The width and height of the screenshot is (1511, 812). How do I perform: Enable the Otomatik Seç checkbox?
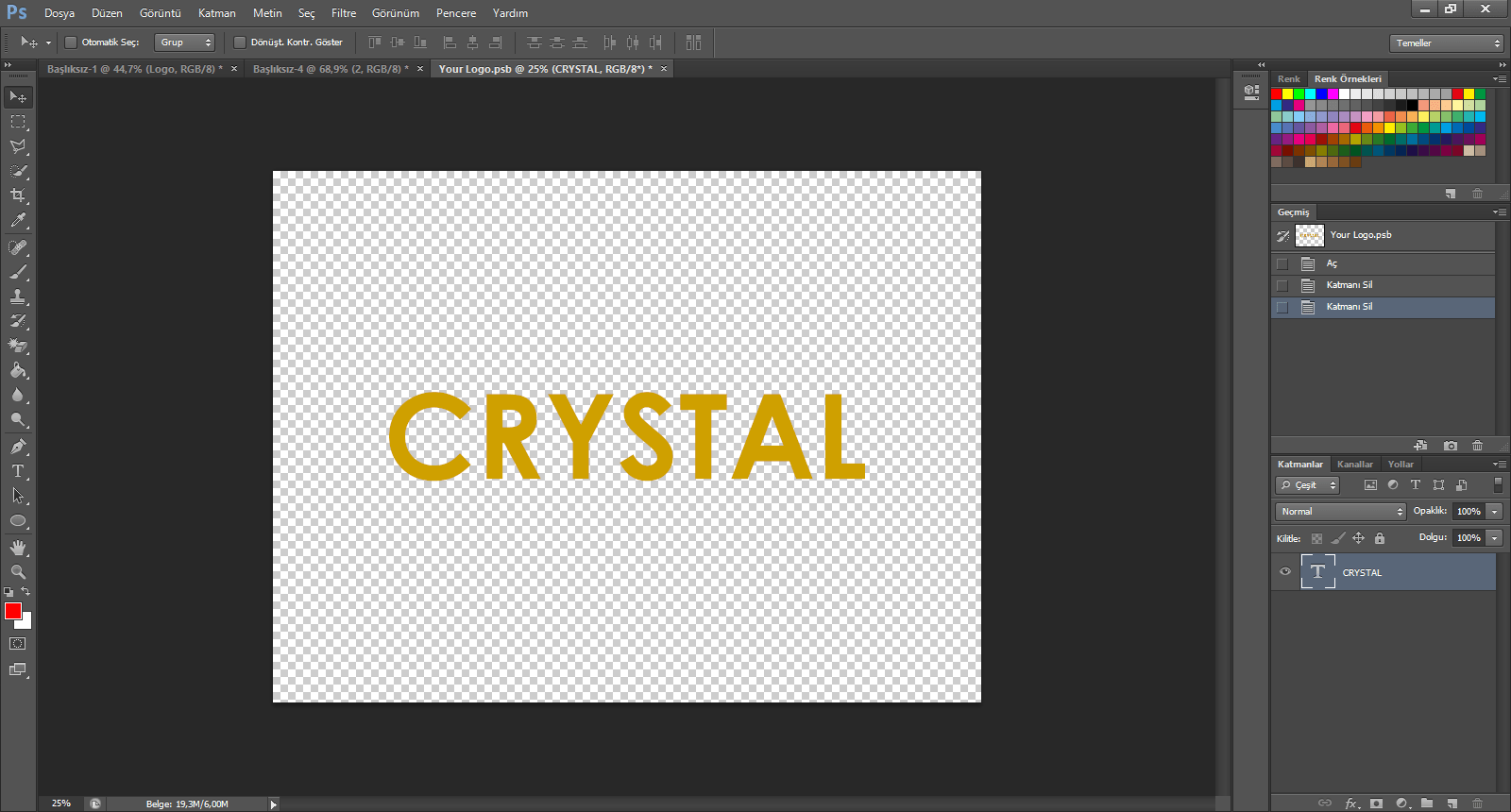(71, 42)
